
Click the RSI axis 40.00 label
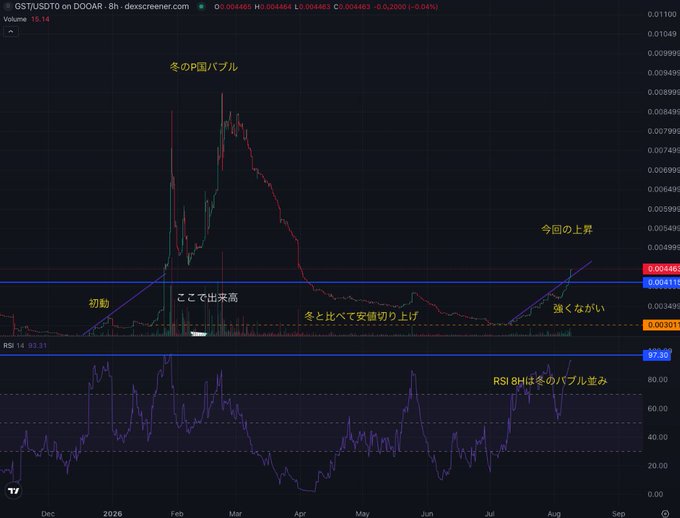tap(657, 437)
